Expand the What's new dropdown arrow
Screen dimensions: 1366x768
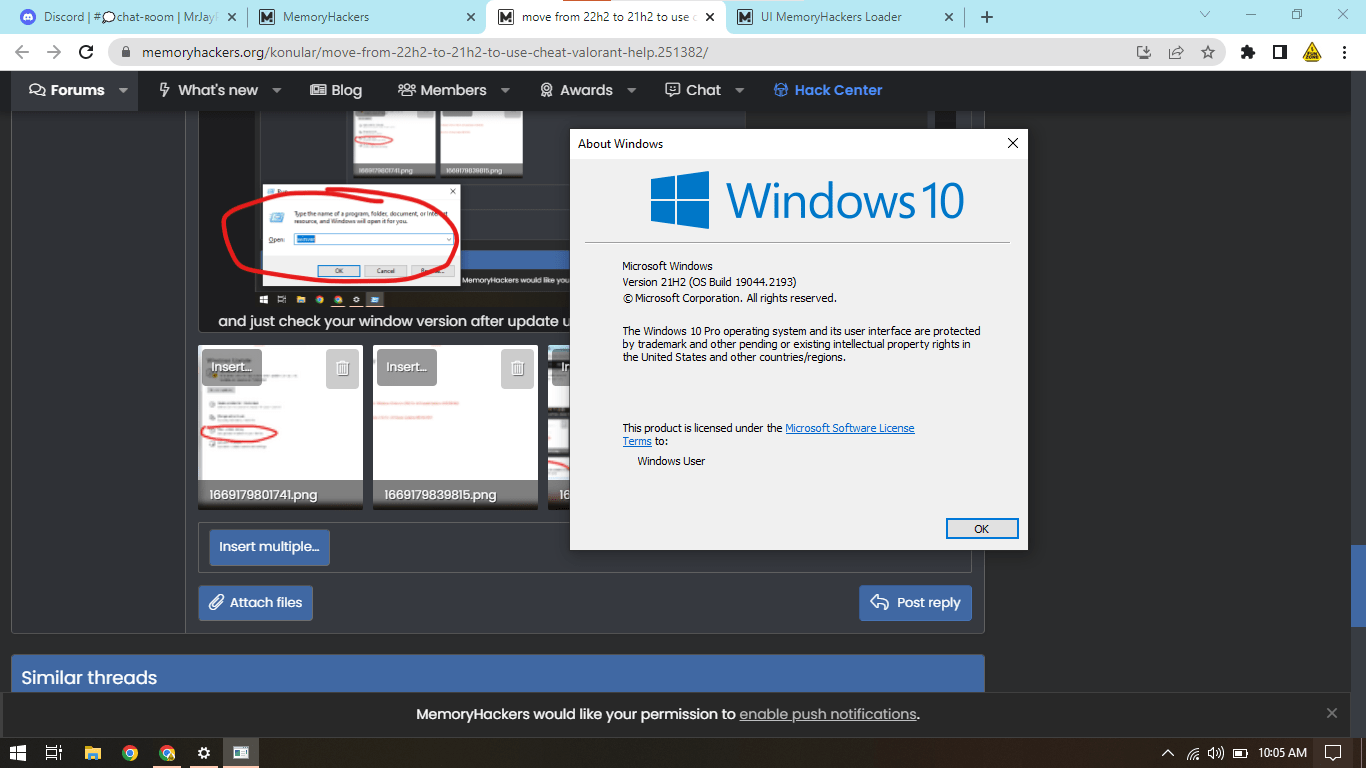point(277,90)
